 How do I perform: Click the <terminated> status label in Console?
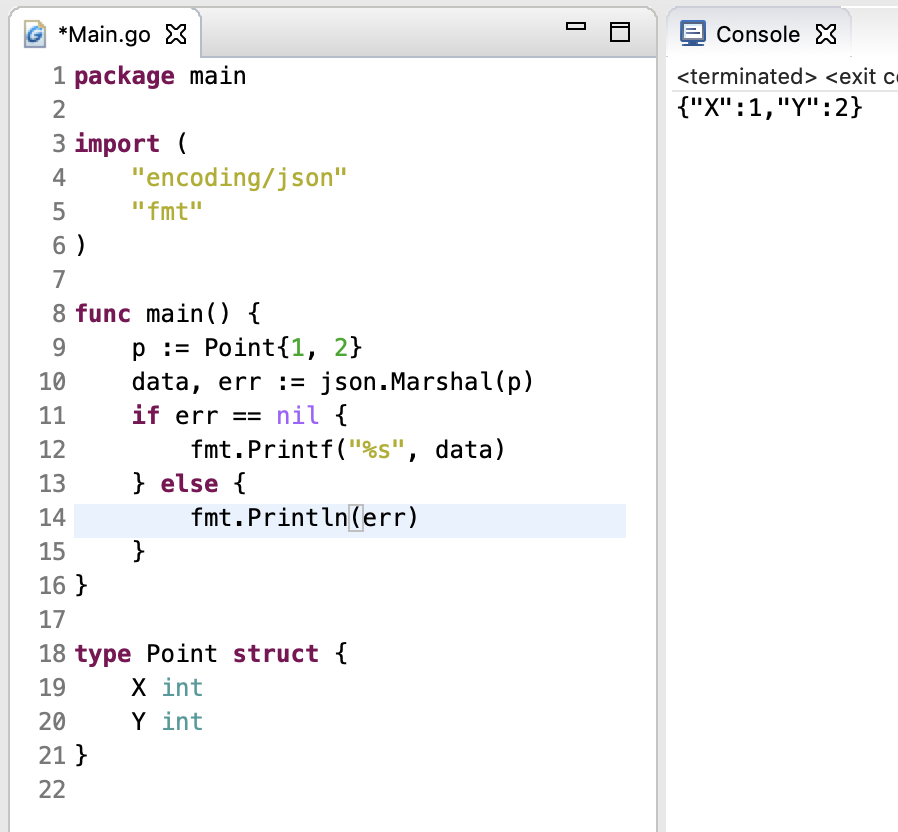coord(746,77)
